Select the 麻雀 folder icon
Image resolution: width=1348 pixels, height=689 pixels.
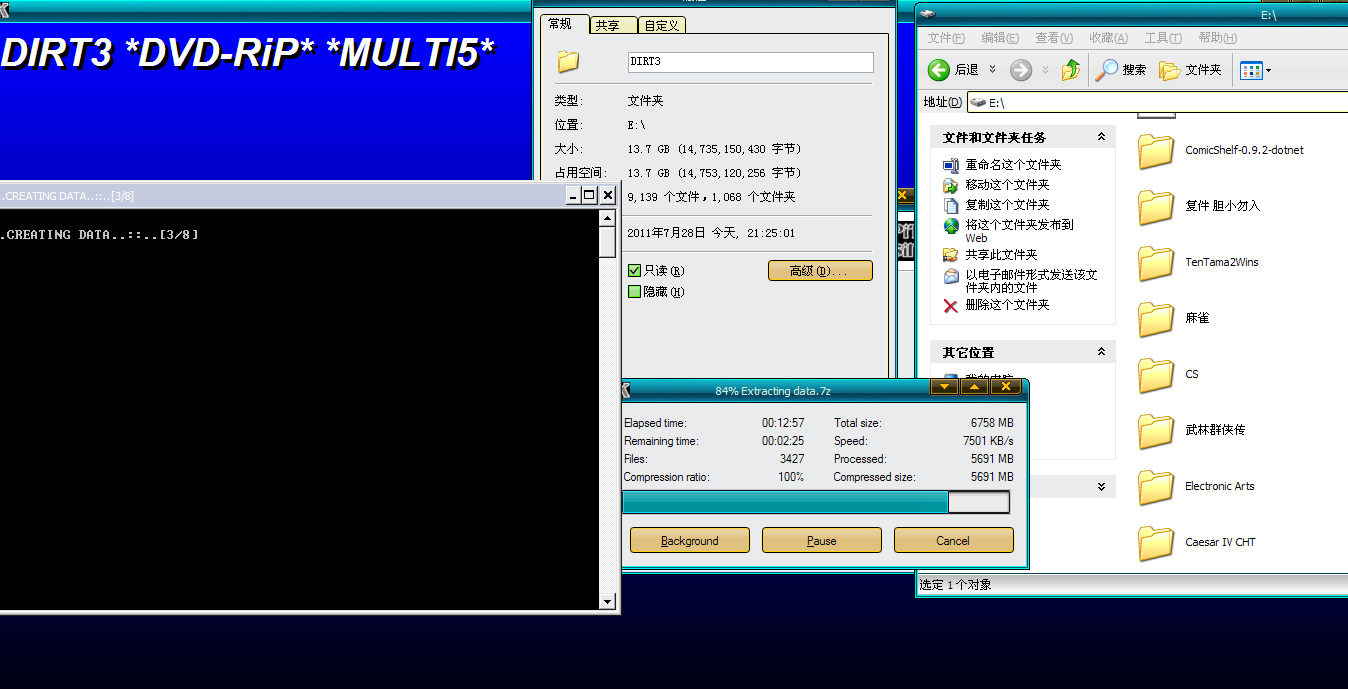pos(1156,319)
